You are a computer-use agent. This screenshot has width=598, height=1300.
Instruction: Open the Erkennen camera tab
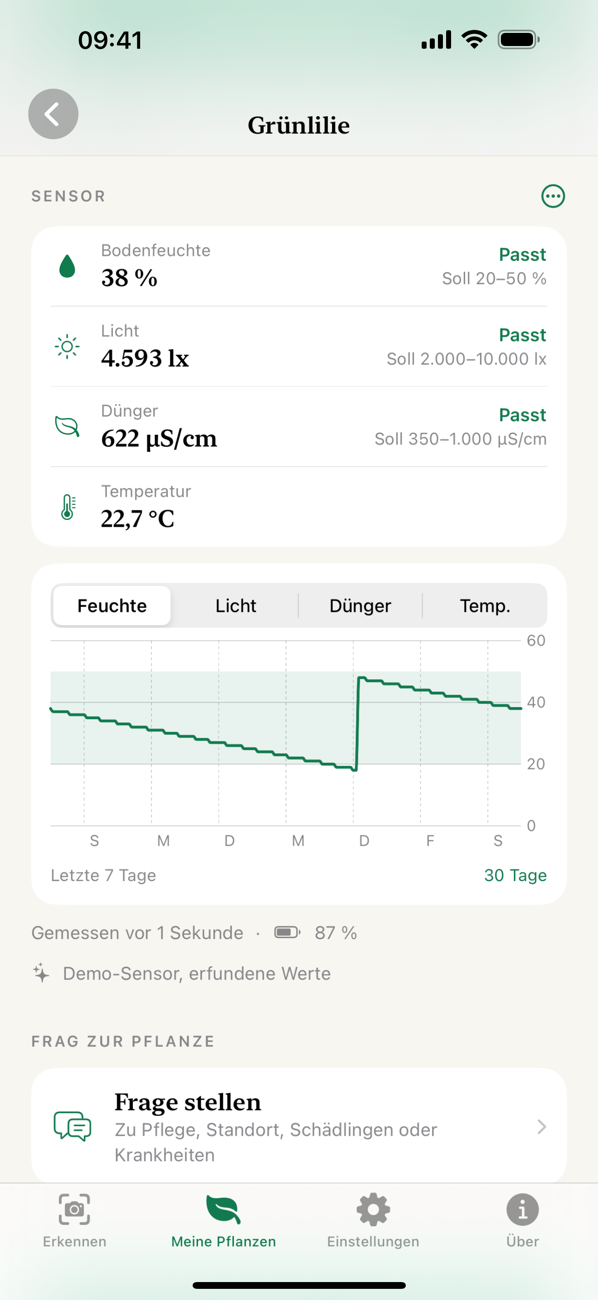point(74,1221)
